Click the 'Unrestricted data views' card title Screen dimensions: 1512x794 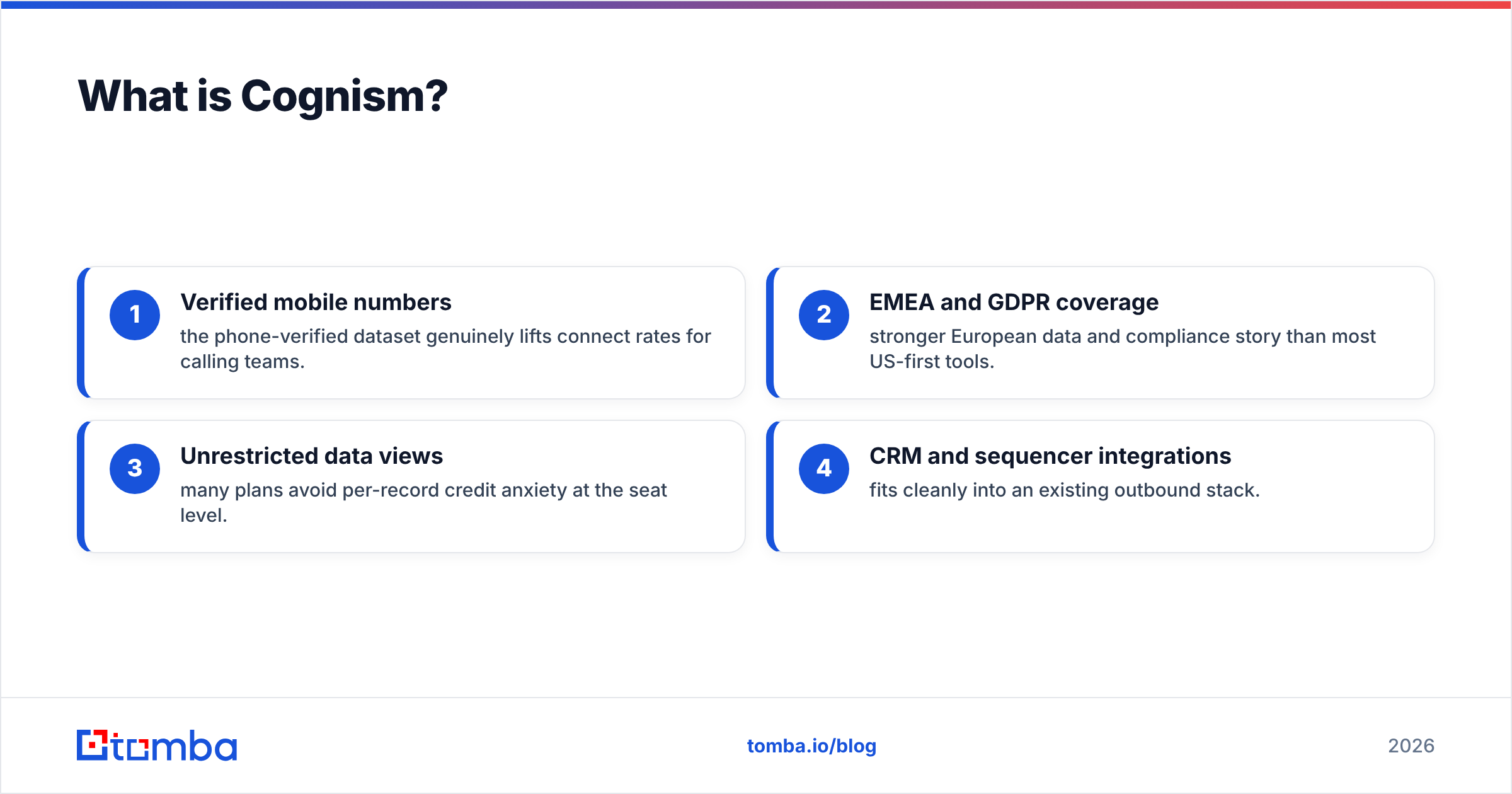(311, 456)
